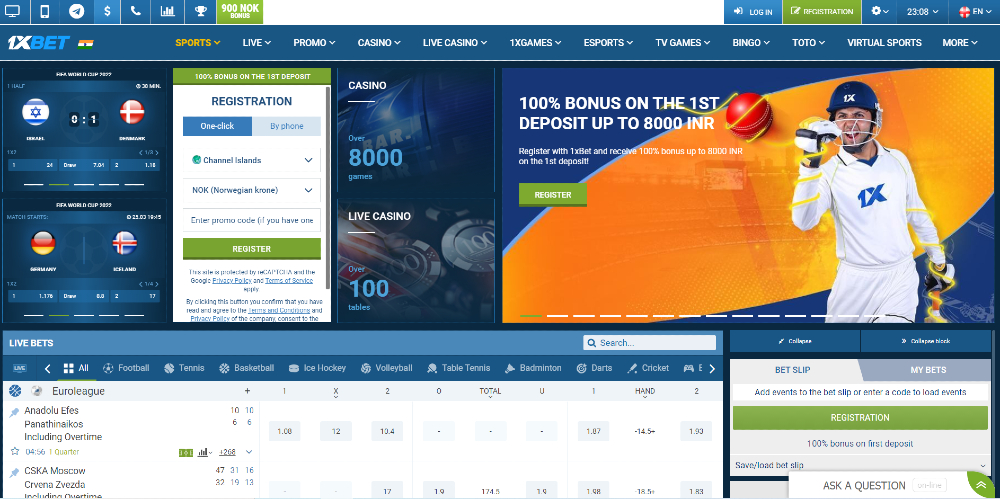1000x499 pixels.
Task: Open the payments dollar icon
Action: point(107,11)
